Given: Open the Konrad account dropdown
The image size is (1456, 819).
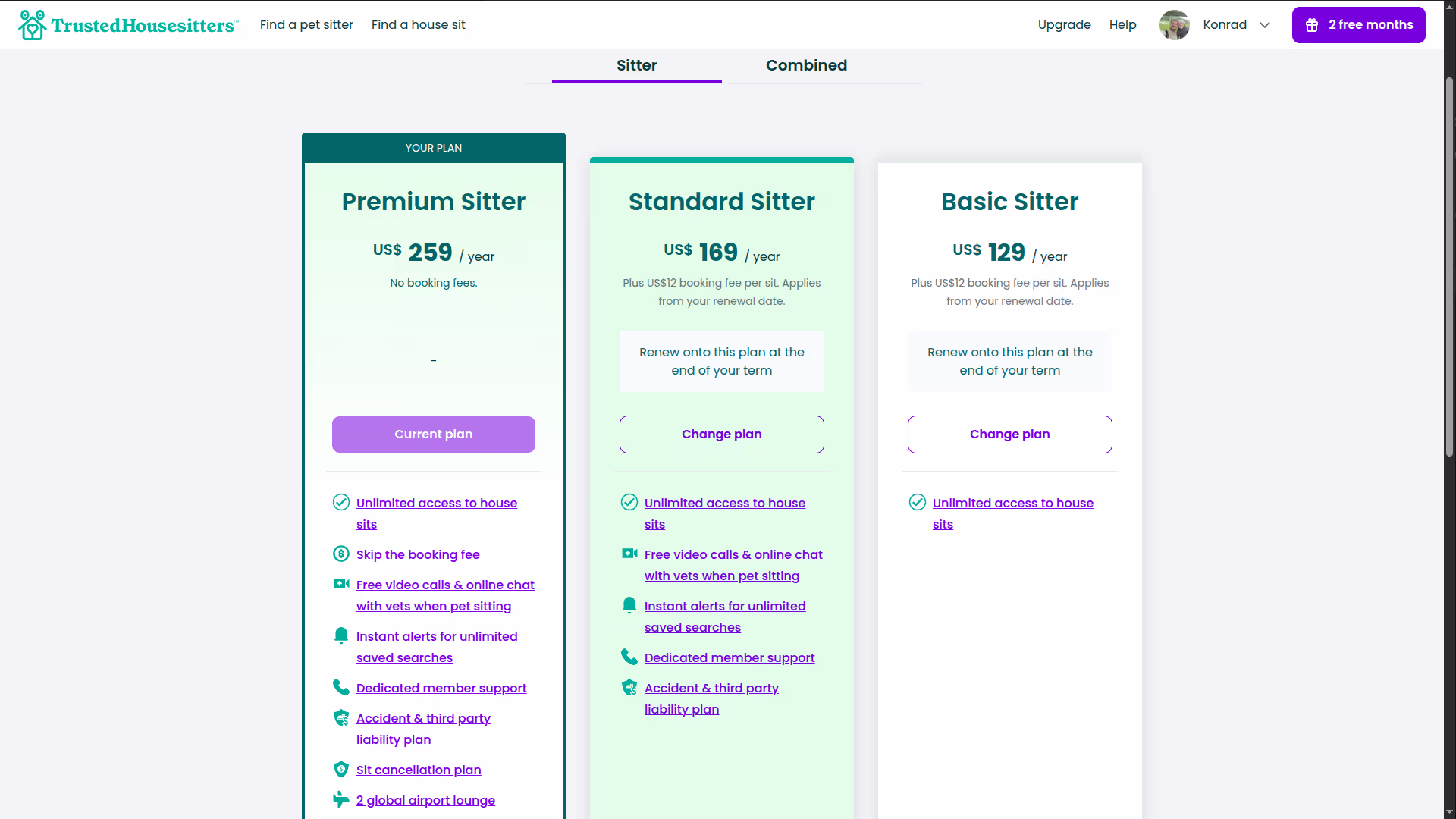Looking at the screenshot, I should (x=1265, y=25).
